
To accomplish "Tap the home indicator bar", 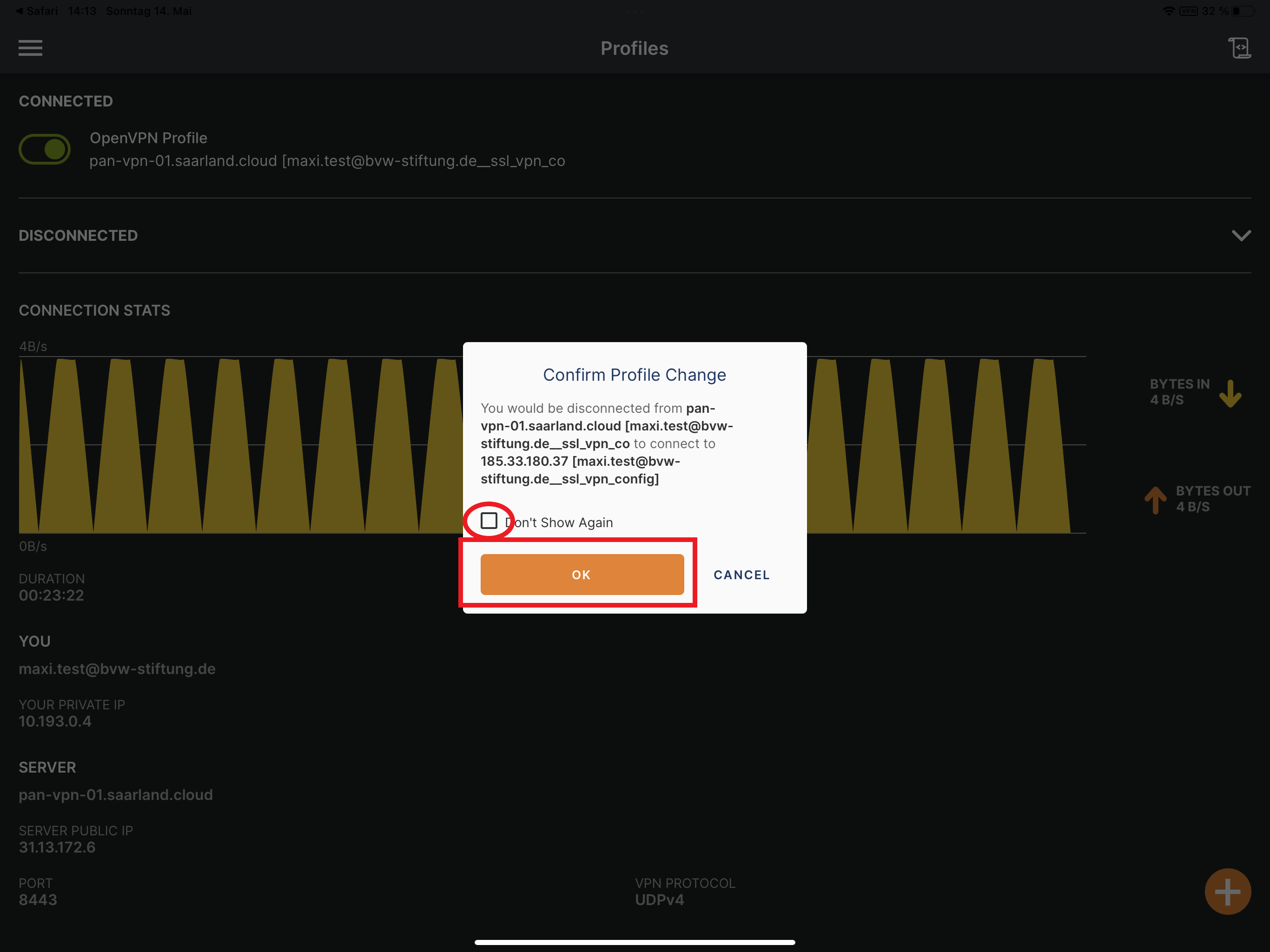I will coord(635,942).
